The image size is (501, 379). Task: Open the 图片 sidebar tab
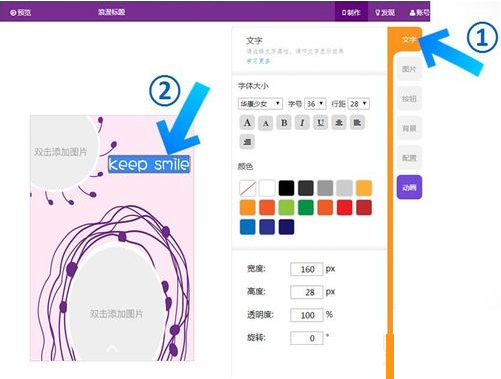pyautogui.click(x=409, y=69)
